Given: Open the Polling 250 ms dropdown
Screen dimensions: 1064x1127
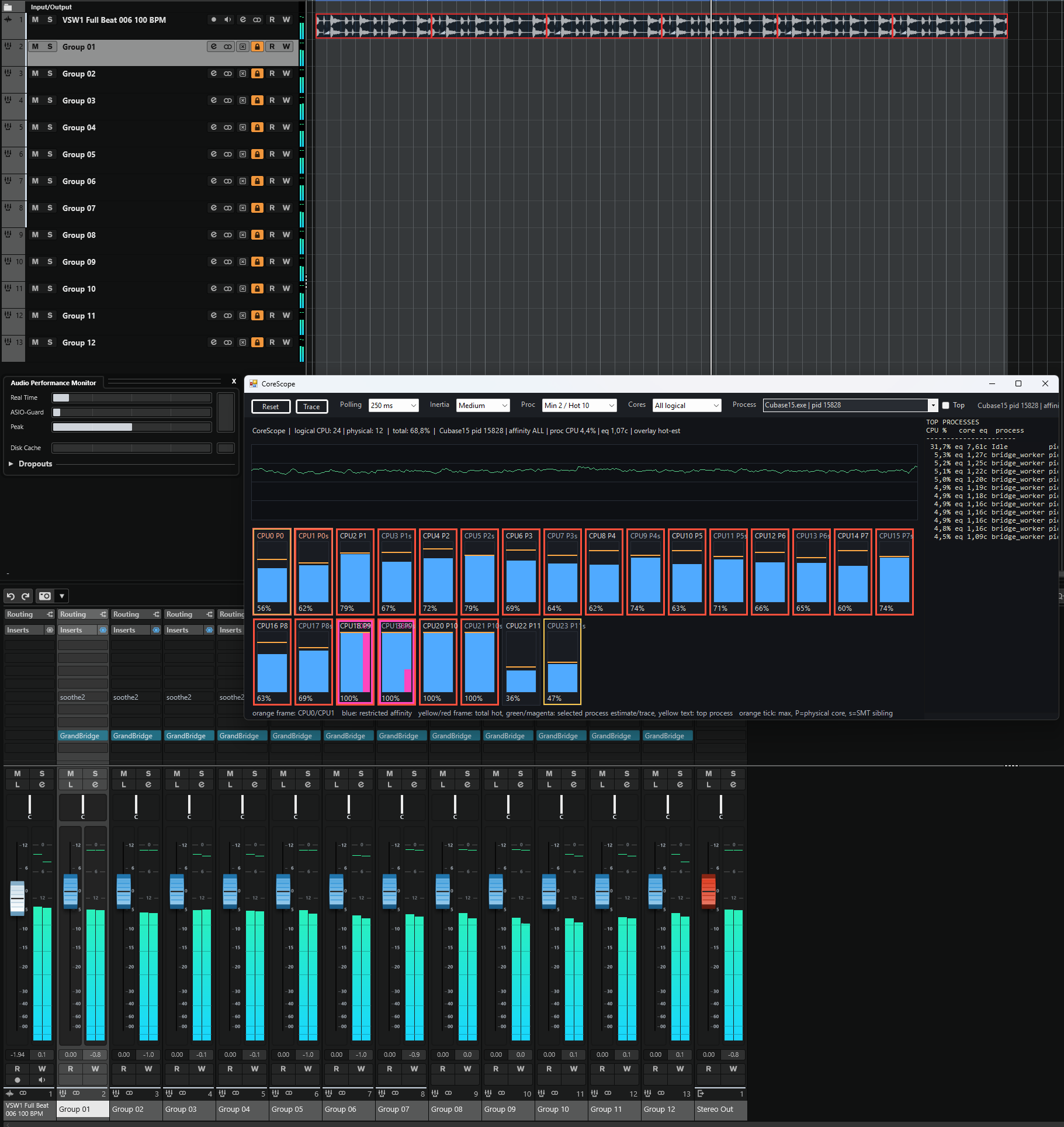Looking at the screenshot, I should point(394,406).
